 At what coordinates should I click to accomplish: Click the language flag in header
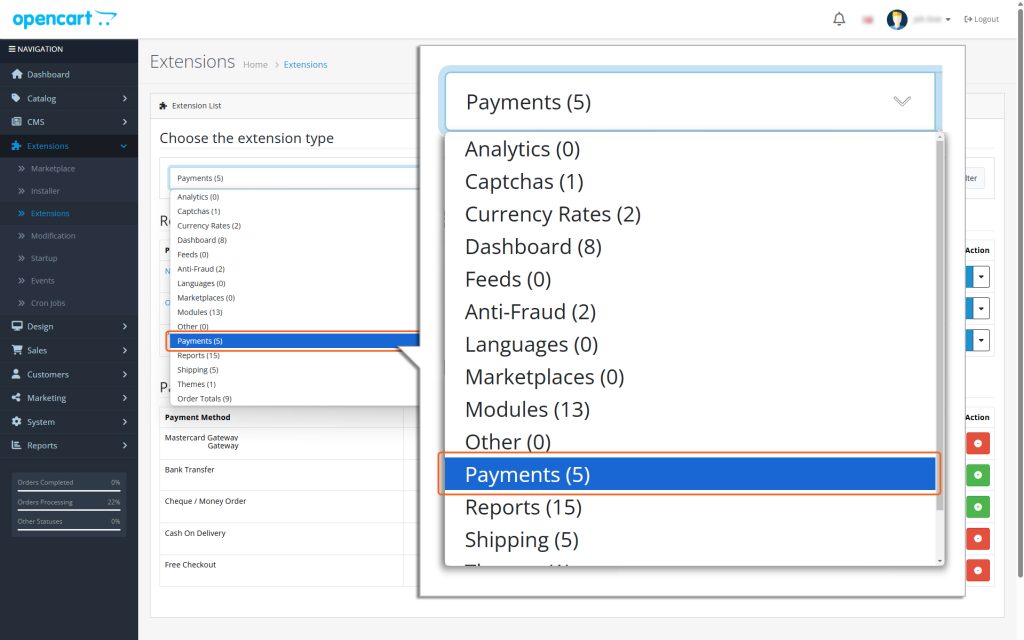coord(868,20)
